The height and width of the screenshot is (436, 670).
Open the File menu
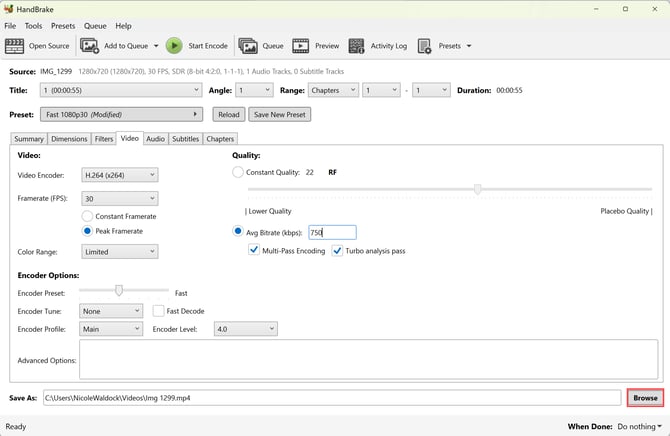coord(10,26)
